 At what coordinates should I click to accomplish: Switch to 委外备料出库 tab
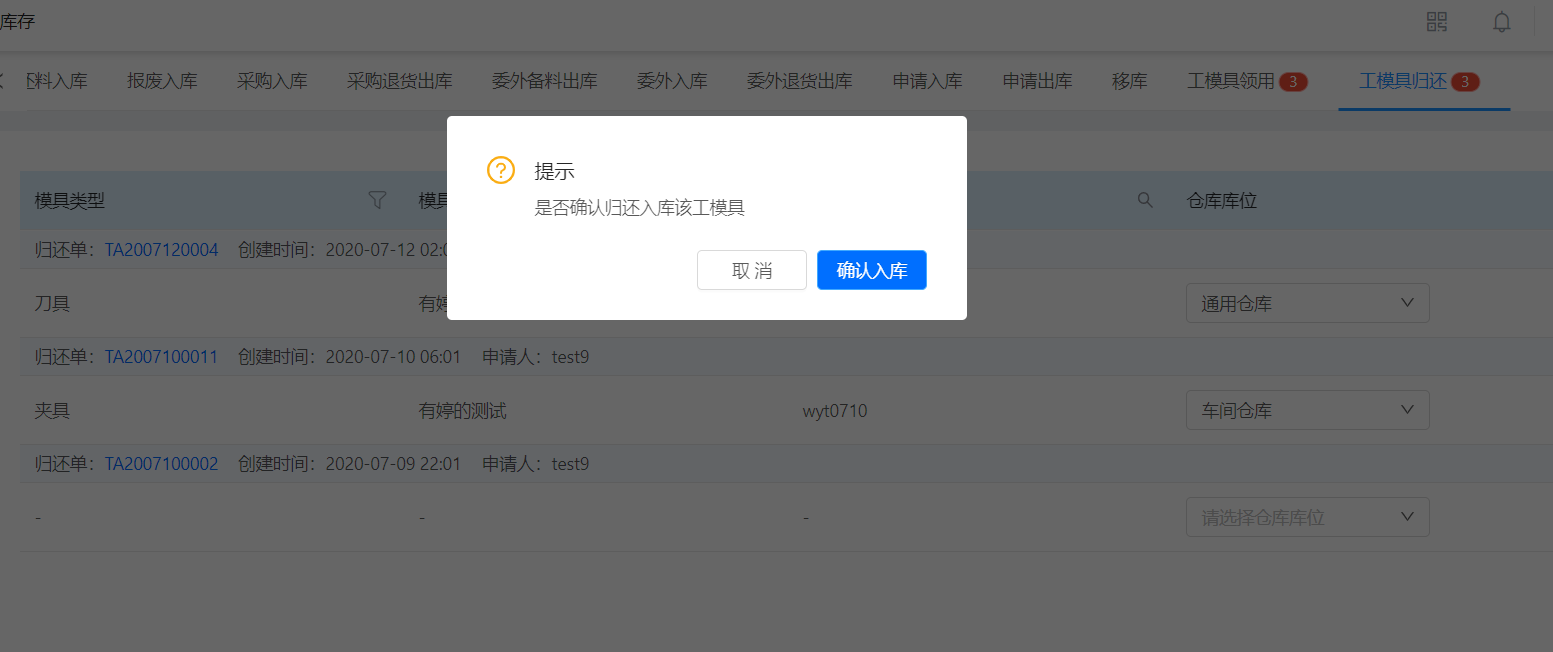pyautogui.click(x=545, y=82)
